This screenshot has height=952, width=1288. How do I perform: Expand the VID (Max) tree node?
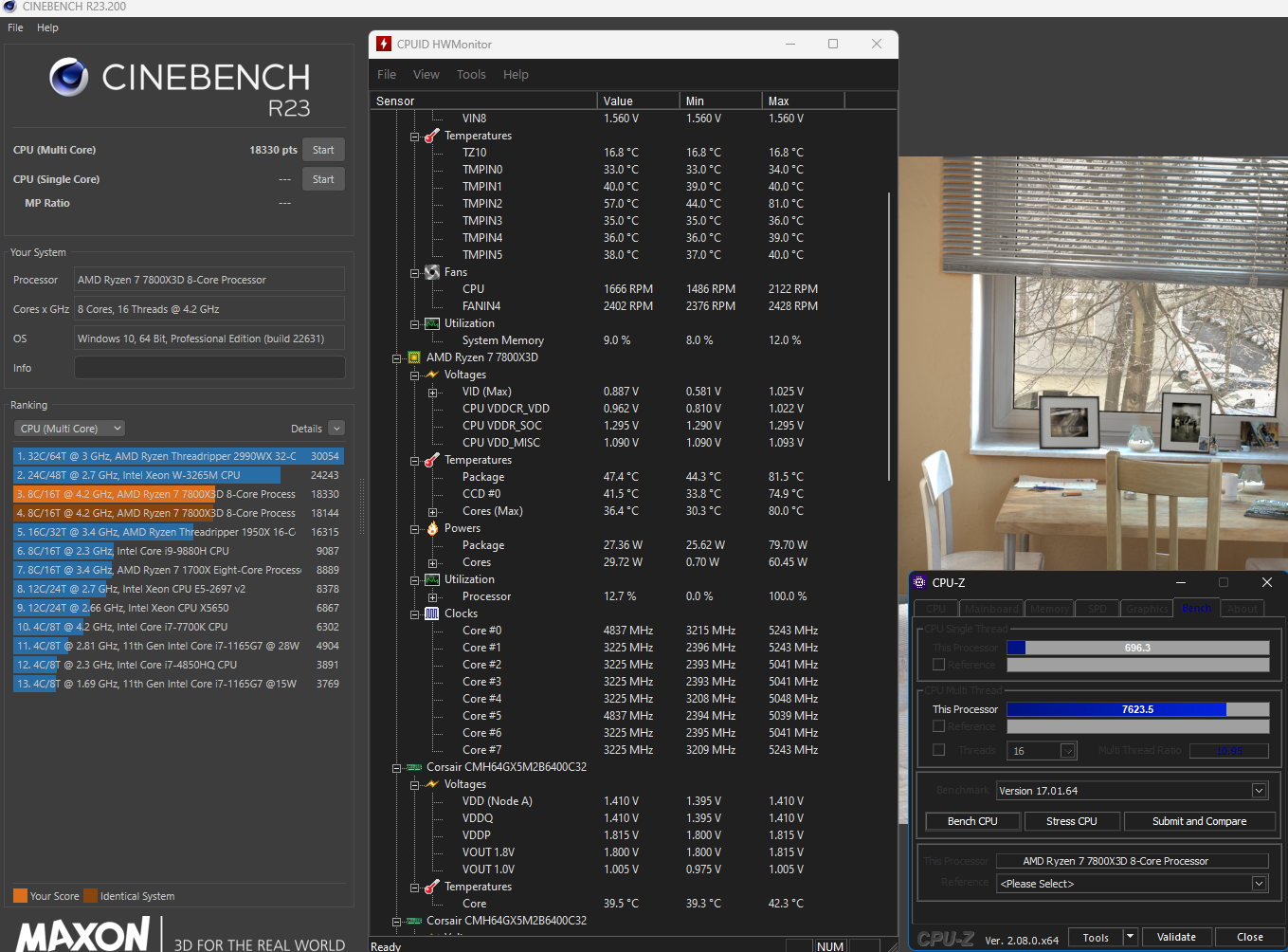[432, 393]
